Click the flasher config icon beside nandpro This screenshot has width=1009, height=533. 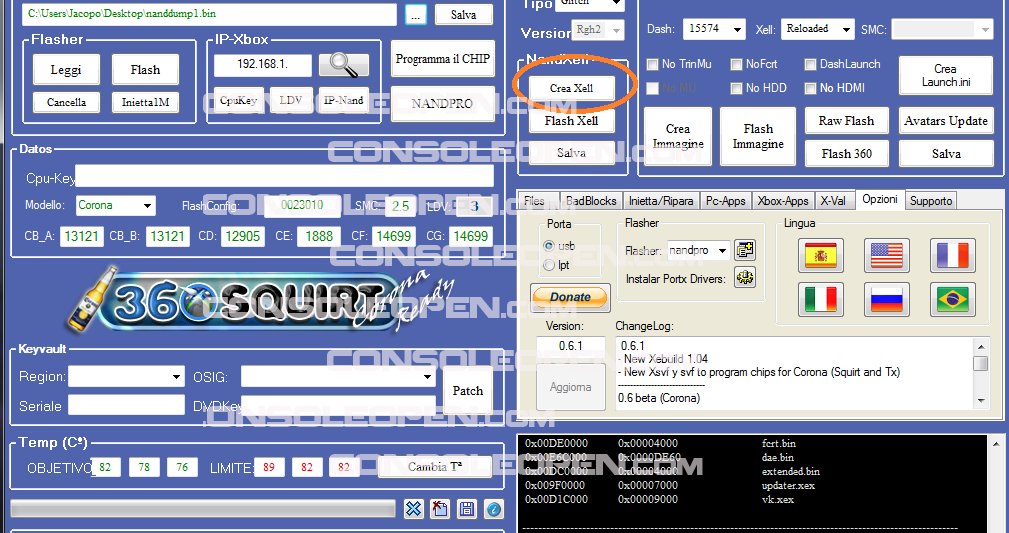coord(745,250)
